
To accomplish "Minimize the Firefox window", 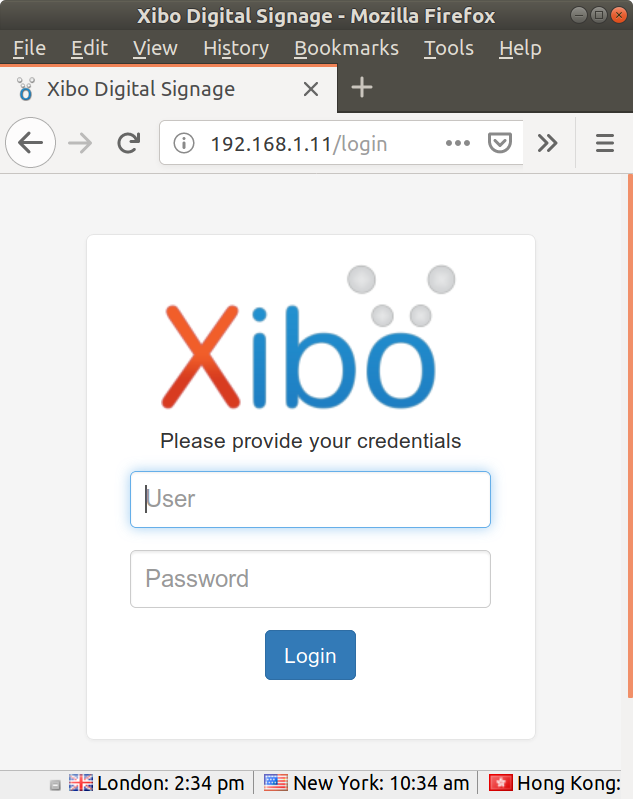I will (x=578, y=15).
